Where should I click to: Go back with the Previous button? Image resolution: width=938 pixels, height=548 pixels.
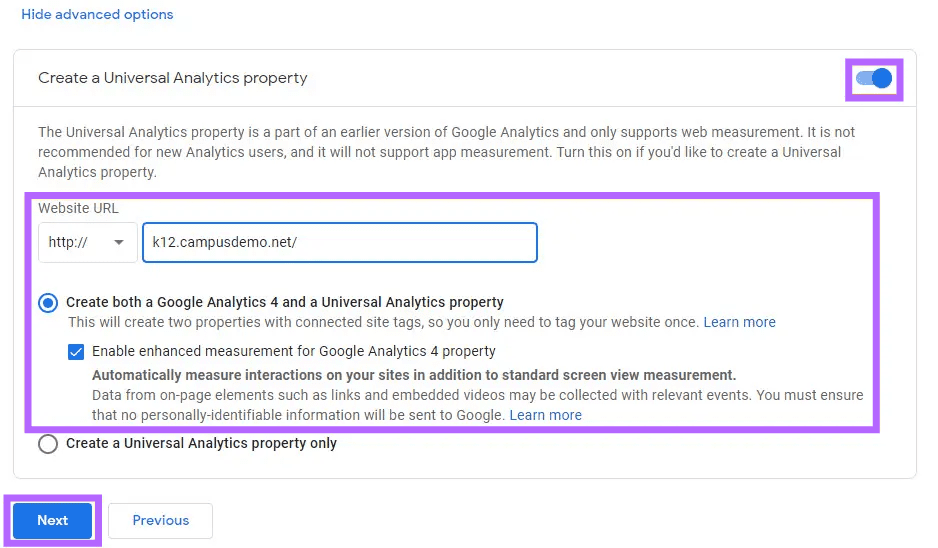pyautogui.click(x=160, y=520)
